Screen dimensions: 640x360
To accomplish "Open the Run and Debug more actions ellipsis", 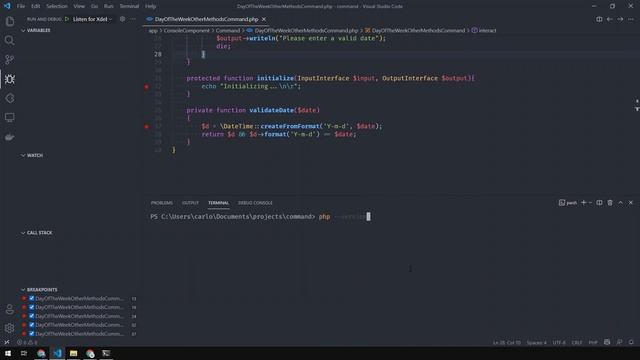I will [x=133, y=19].
